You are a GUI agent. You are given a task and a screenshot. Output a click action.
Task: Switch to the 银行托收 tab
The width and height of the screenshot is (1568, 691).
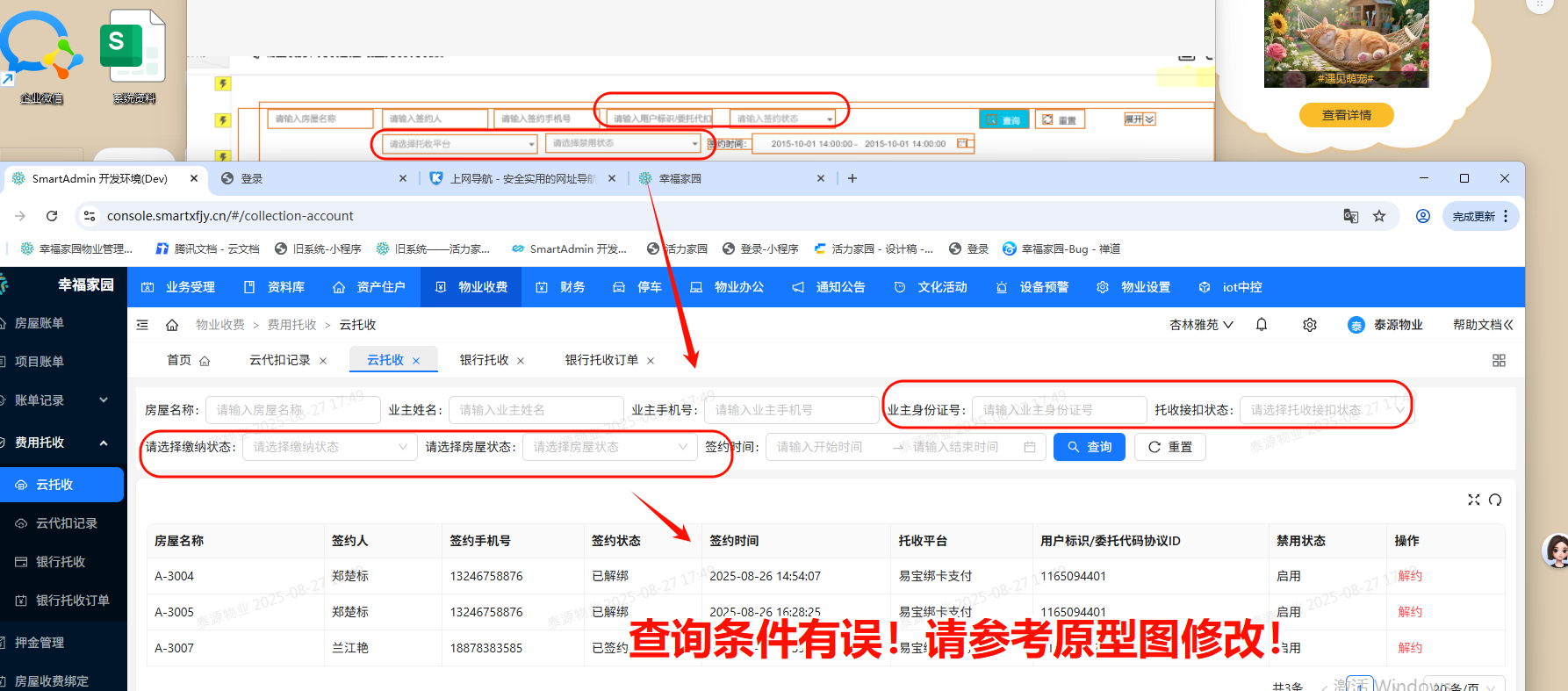(484, 360)
